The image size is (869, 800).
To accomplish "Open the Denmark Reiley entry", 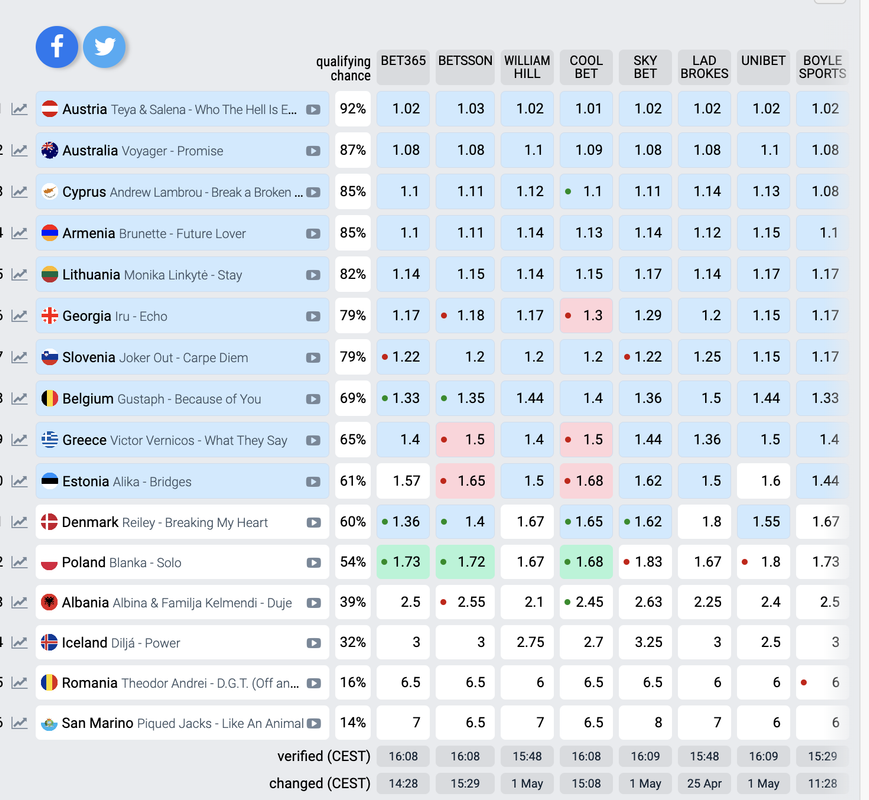I will click(x=182, y=522).
